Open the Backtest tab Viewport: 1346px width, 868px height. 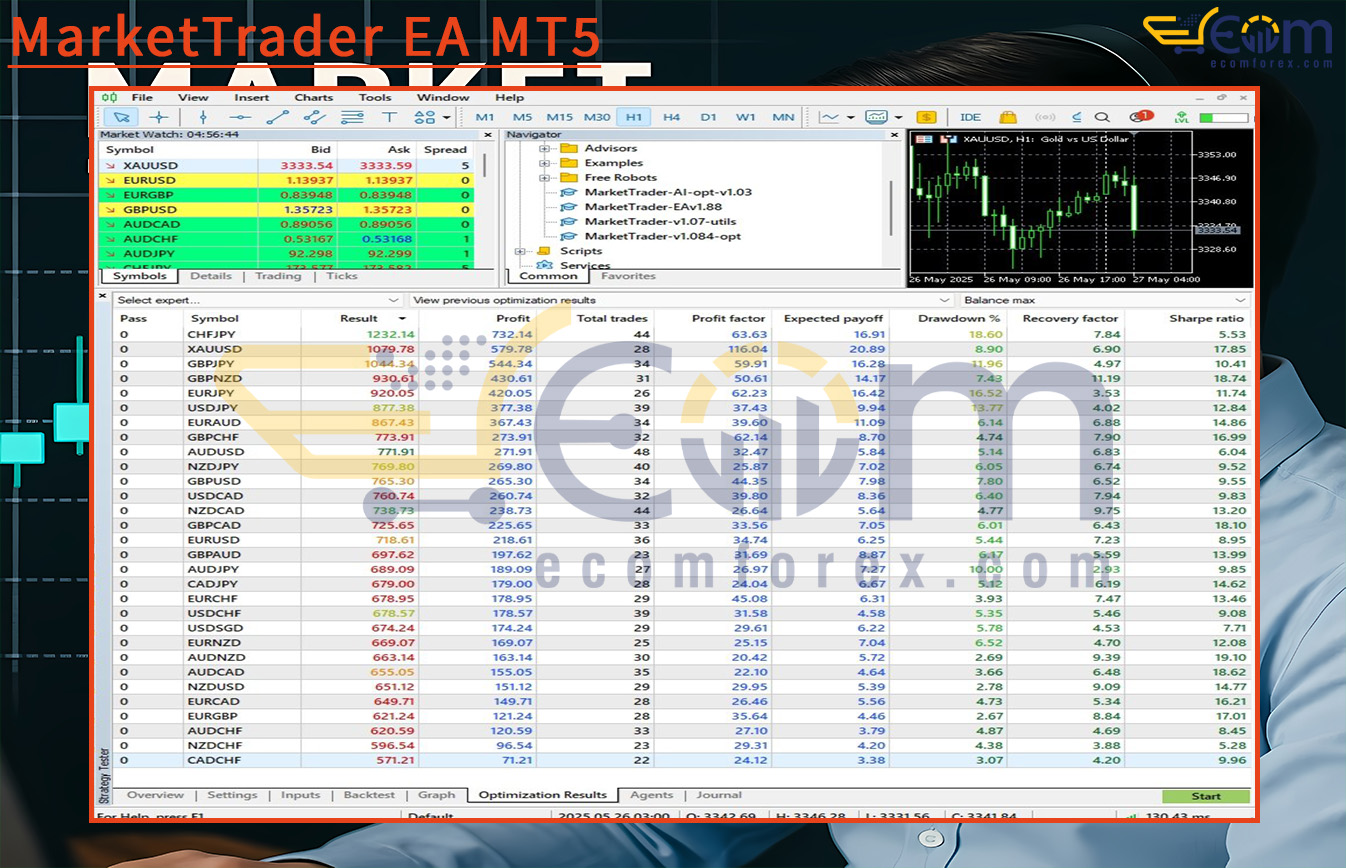click(369, 795)
